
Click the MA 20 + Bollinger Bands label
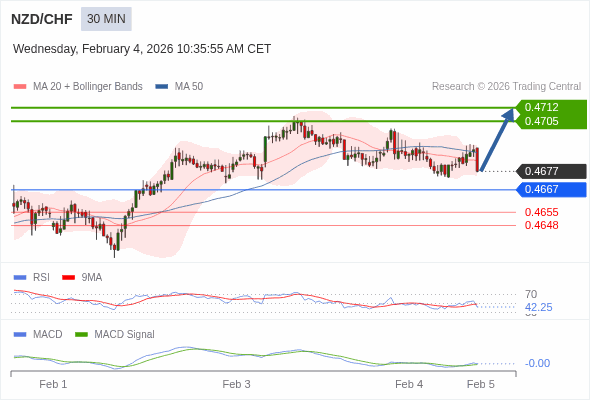[88, 87]
